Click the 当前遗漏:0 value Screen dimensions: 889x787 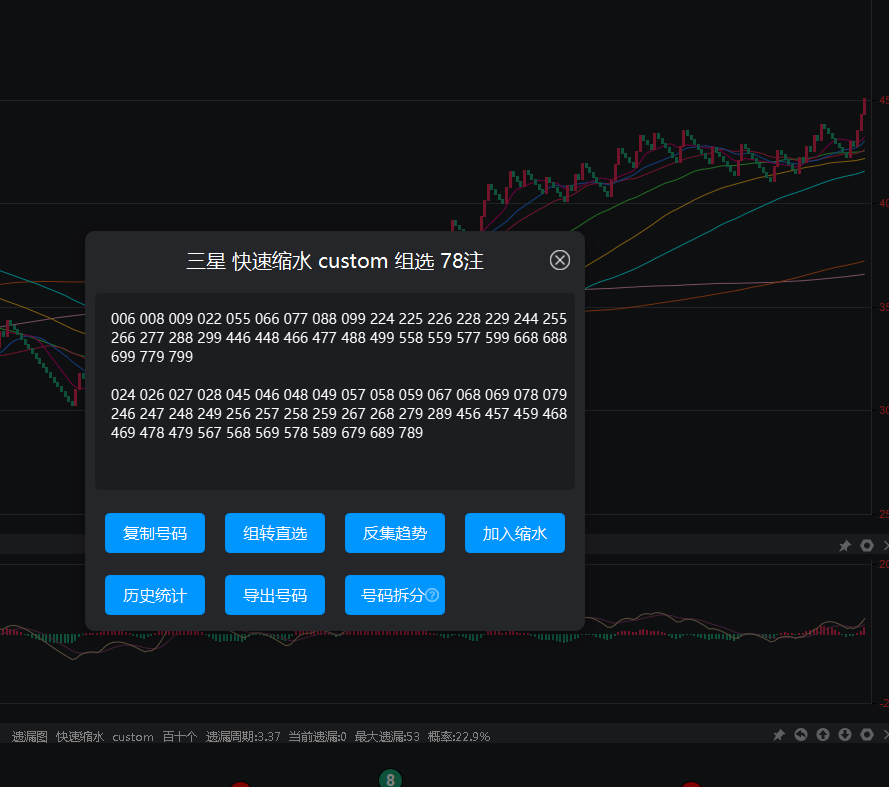click(317, 737)
